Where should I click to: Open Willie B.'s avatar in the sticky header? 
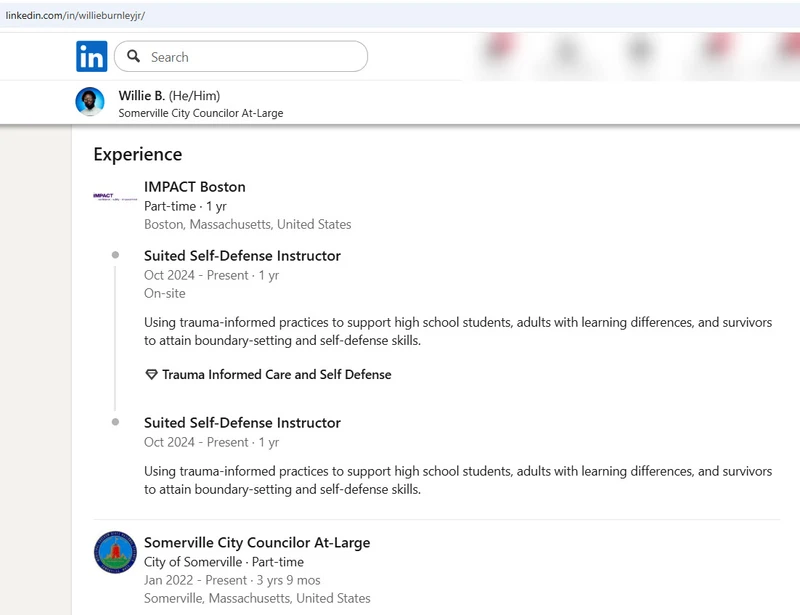click(90, 102)
